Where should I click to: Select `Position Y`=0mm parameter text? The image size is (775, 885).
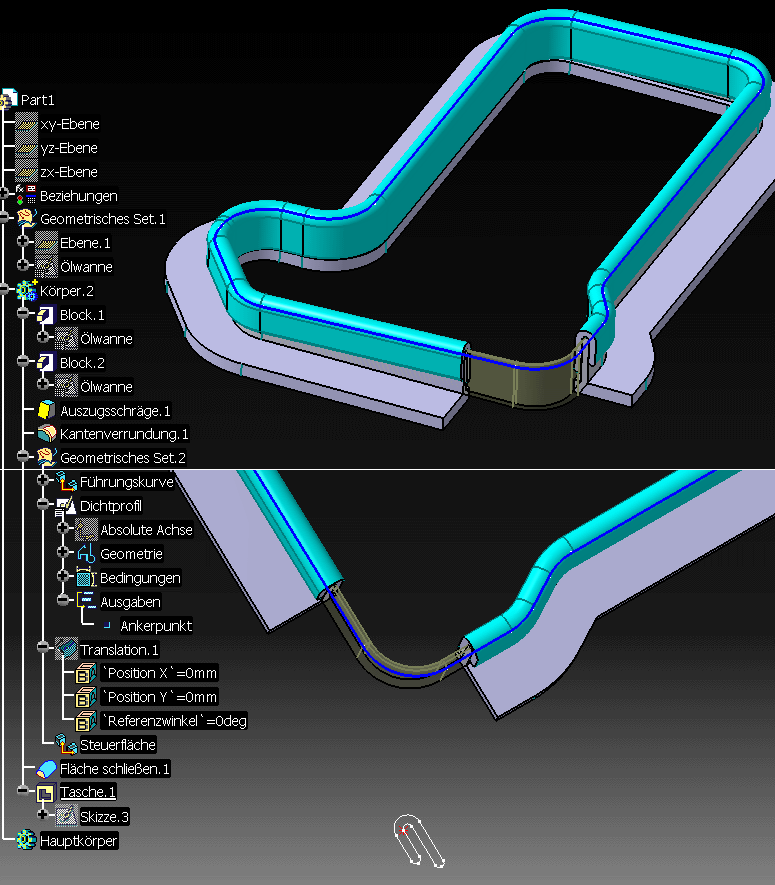pyautogui.click(x=159, y=697)
